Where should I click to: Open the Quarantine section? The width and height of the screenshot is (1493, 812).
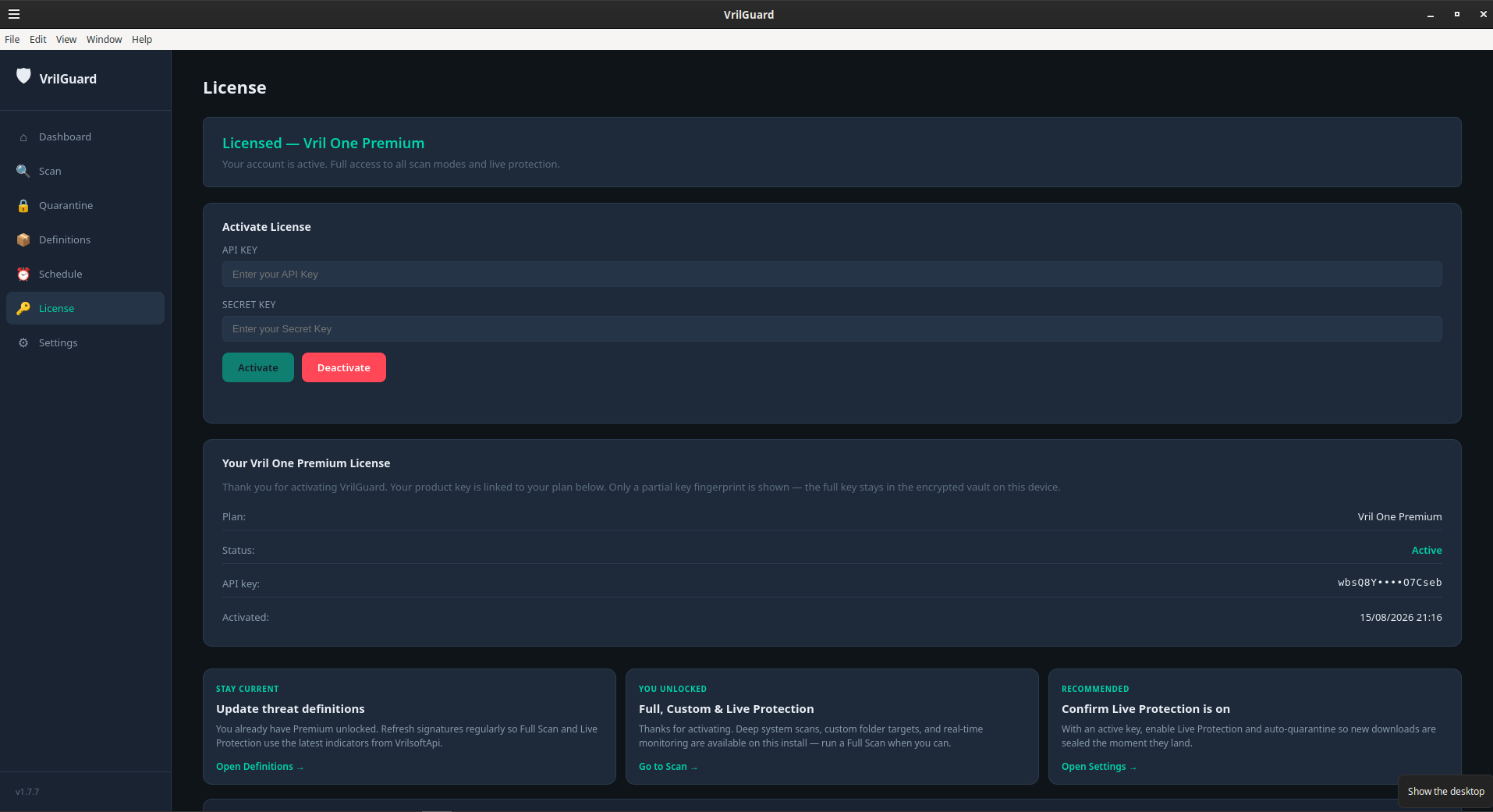(x=66, y=206)
